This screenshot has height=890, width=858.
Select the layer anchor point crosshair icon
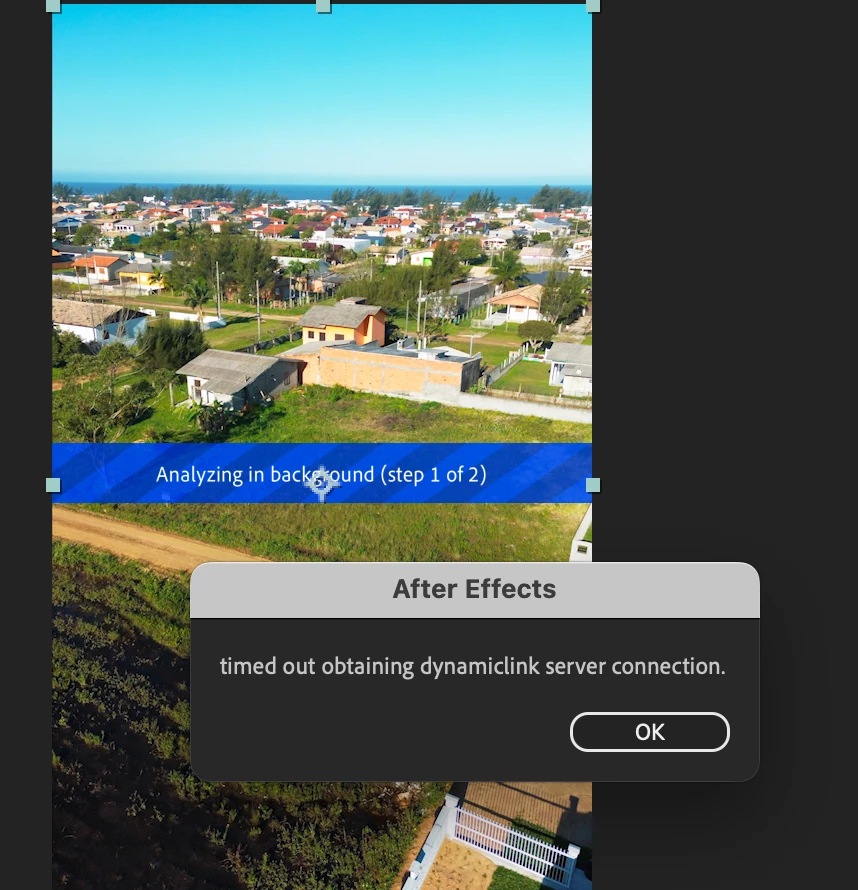click(x=322, y=484)
